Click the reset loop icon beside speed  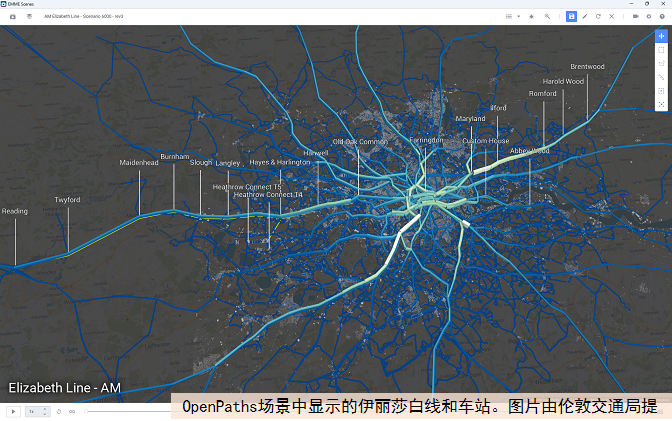[x=59, y=412]
